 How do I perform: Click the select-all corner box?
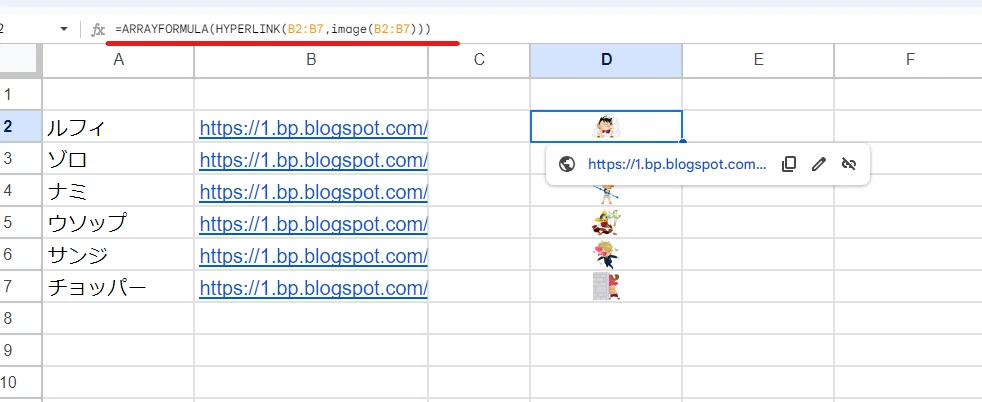(x=20, y=60)
